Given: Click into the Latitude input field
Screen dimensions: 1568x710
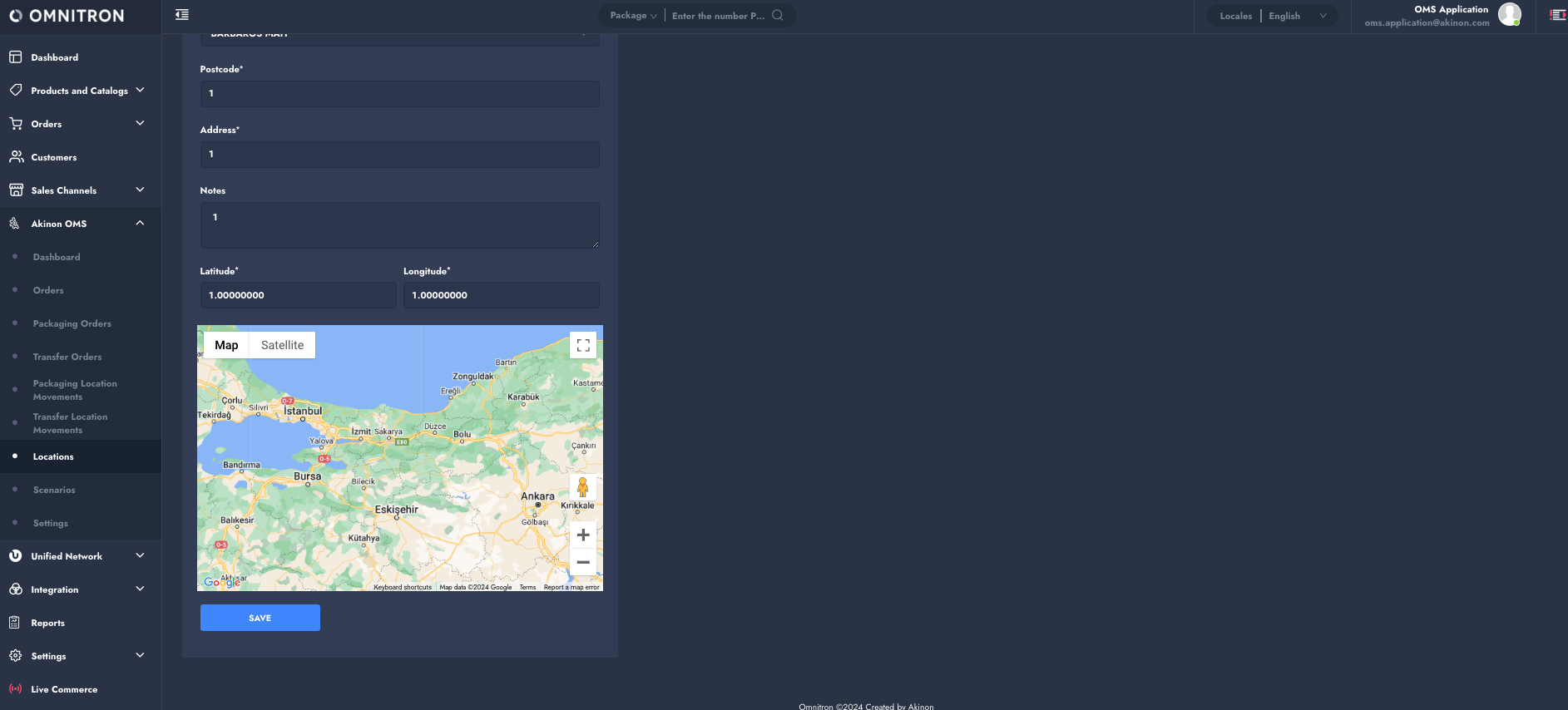Looking at the screenshot, I should click(x=298, y=295).
